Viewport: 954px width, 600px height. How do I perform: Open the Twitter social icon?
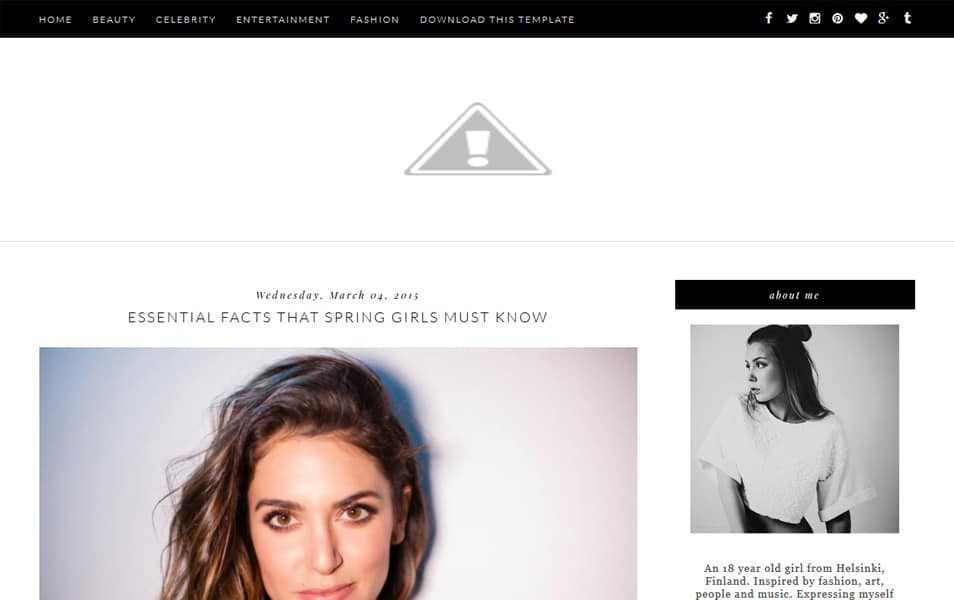[792, 18]
